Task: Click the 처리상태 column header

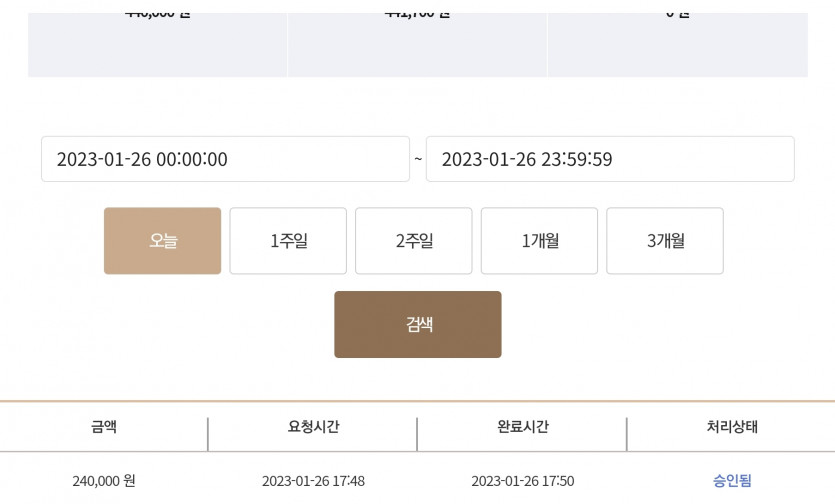Action: 732,427
